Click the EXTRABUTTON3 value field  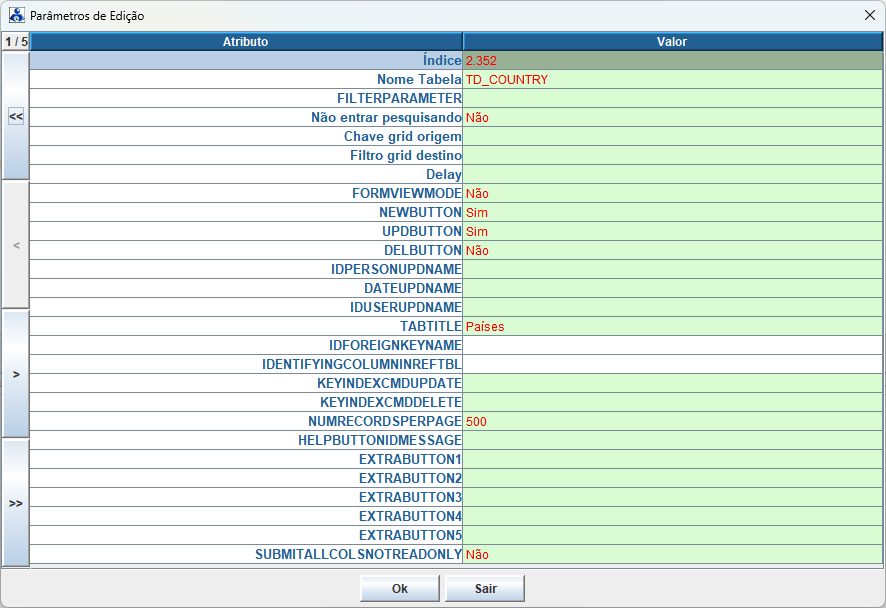point(672,497)
